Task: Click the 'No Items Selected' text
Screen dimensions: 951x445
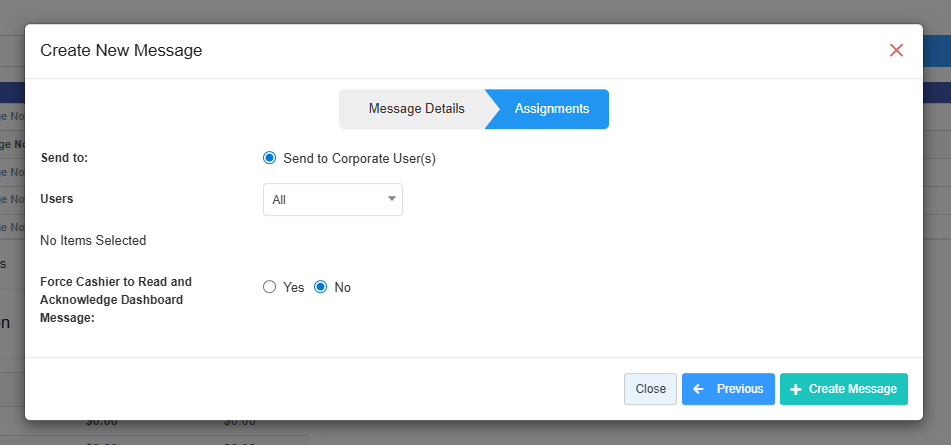Action: (x=93, y=240)
